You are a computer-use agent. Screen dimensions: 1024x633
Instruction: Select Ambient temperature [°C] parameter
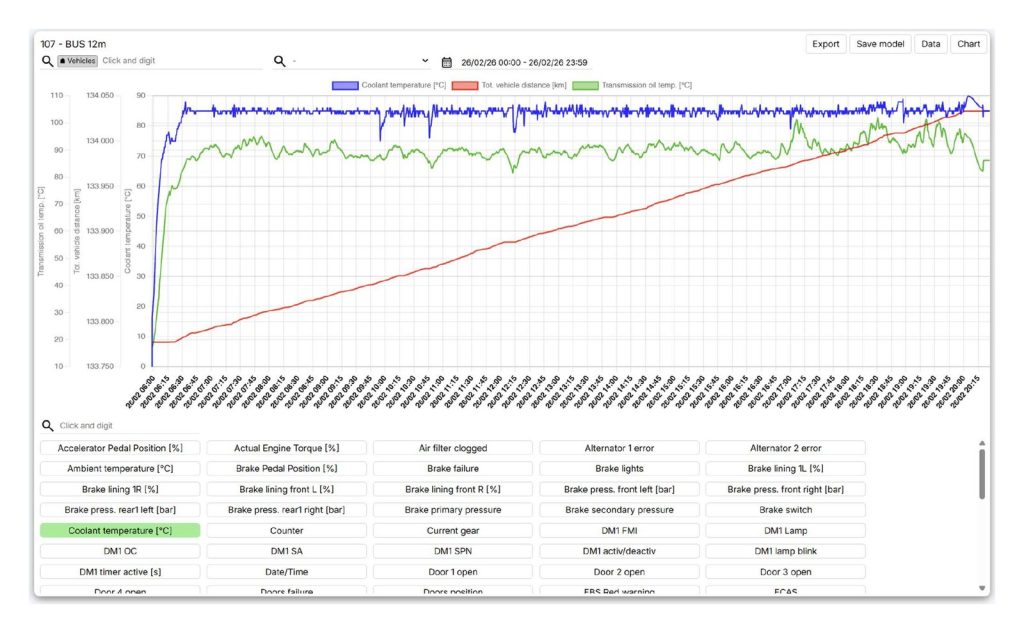coord(120,468)
